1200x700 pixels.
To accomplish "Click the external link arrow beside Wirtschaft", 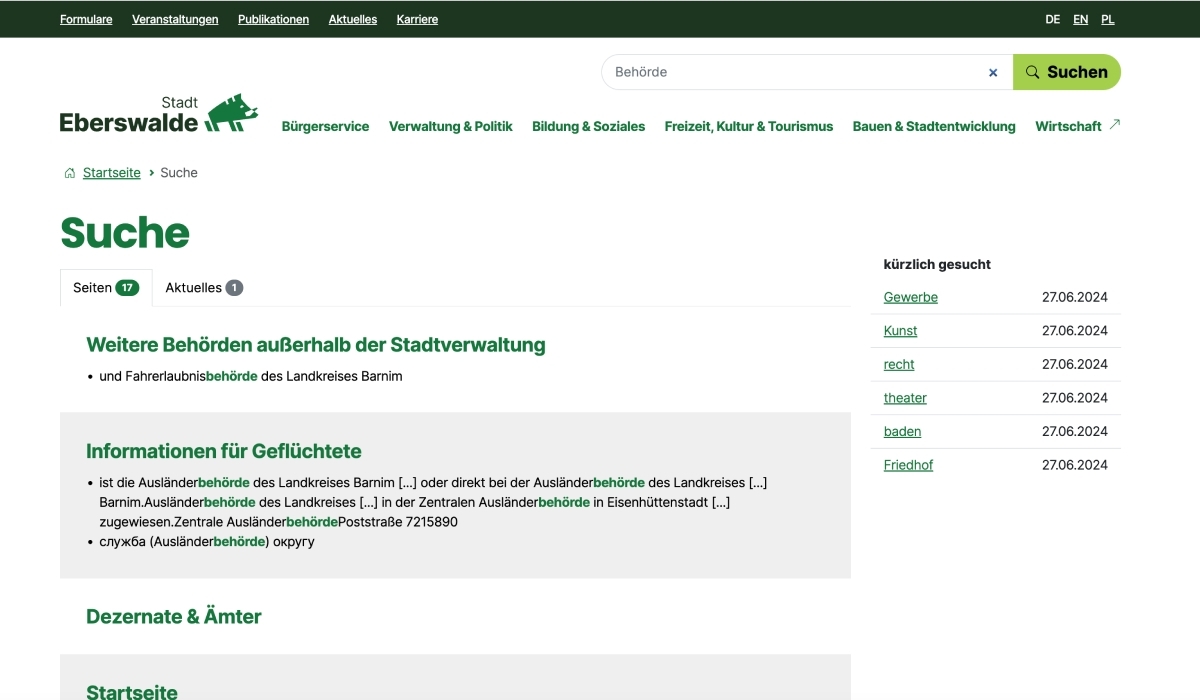I will point(1115,125).
